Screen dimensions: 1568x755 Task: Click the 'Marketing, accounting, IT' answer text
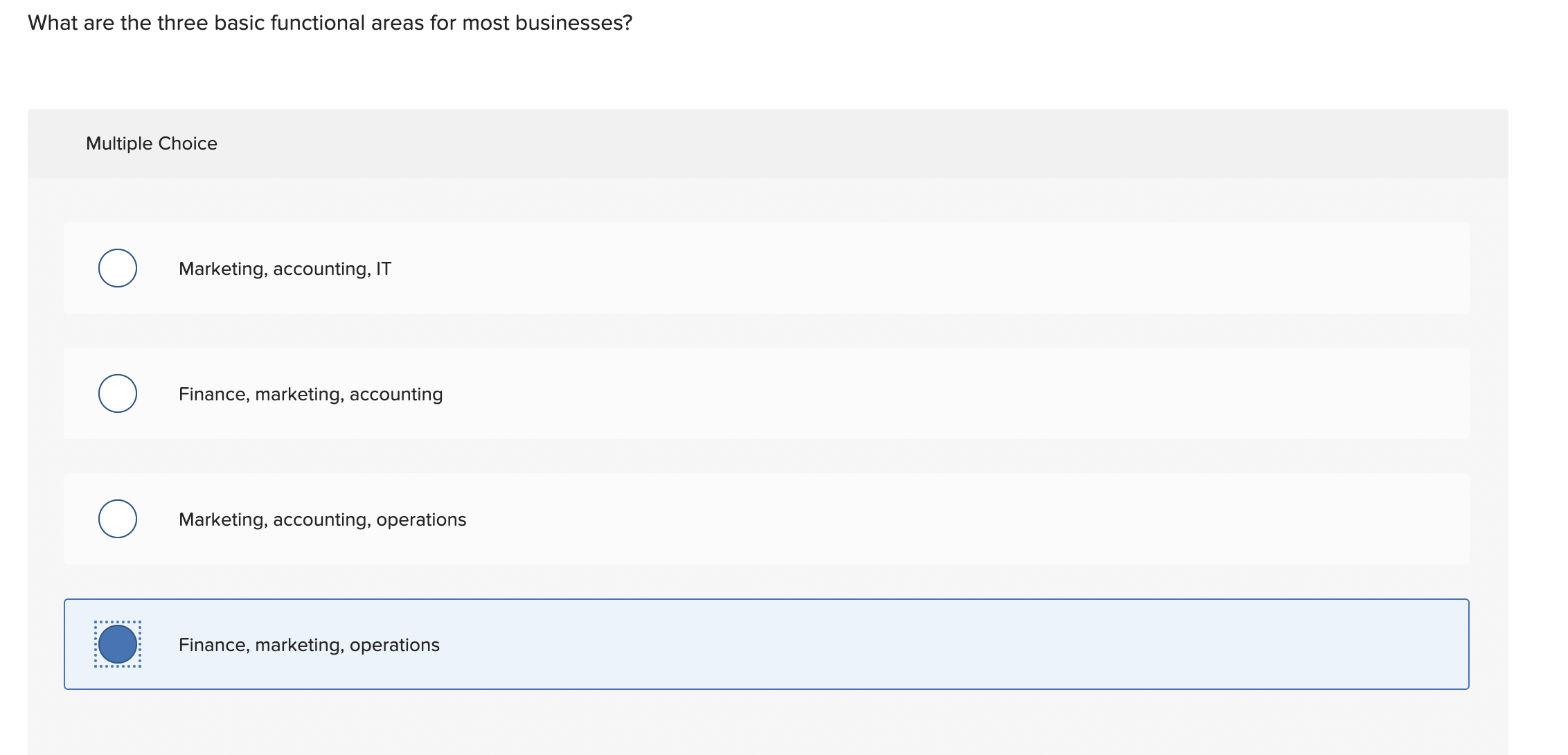[285, 269]
